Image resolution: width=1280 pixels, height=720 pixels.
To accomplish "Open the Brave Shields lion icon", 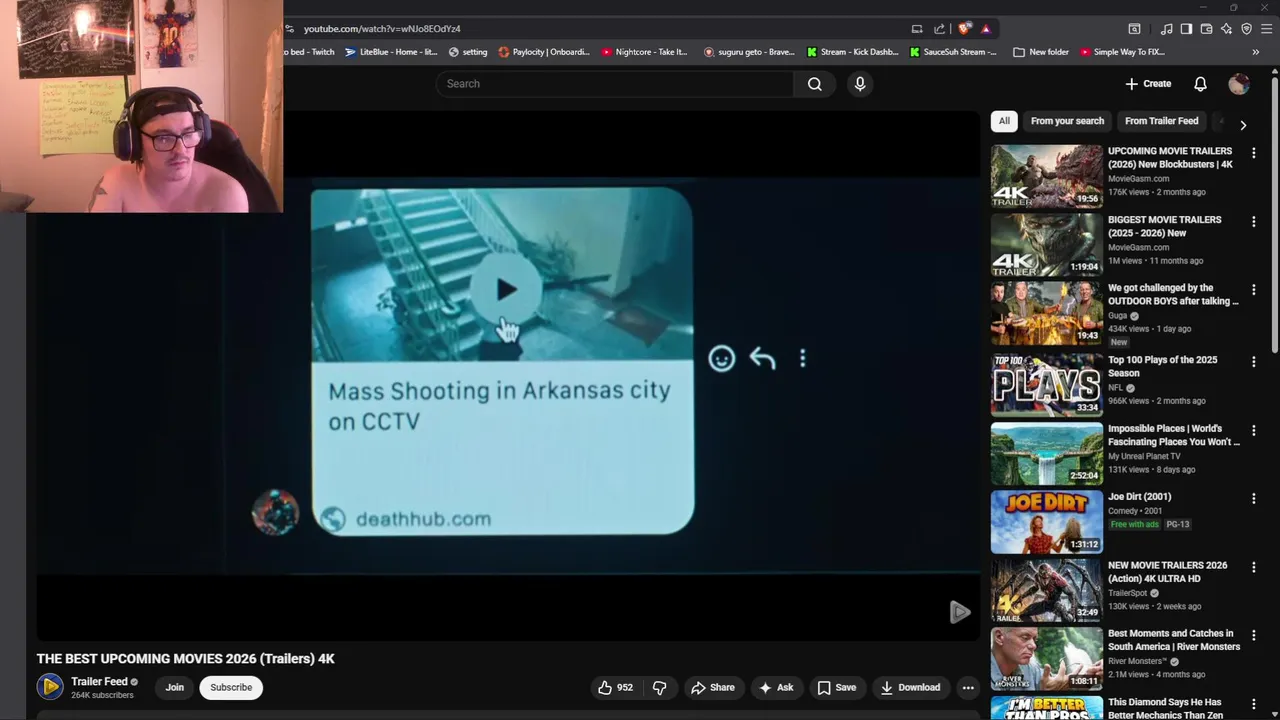I will coord(964,29).
